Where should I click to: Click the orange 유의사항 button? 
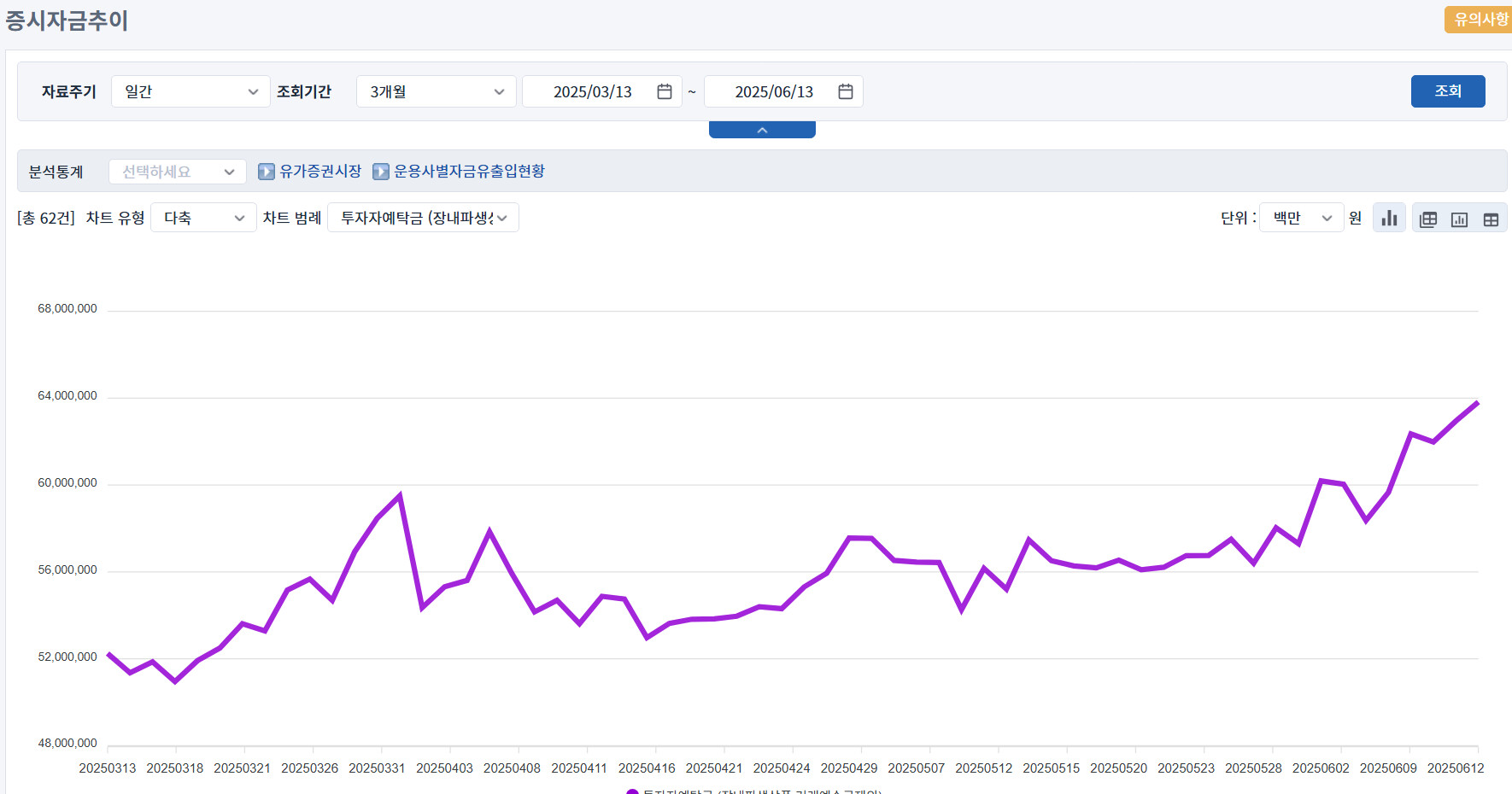pos(1480,19)
